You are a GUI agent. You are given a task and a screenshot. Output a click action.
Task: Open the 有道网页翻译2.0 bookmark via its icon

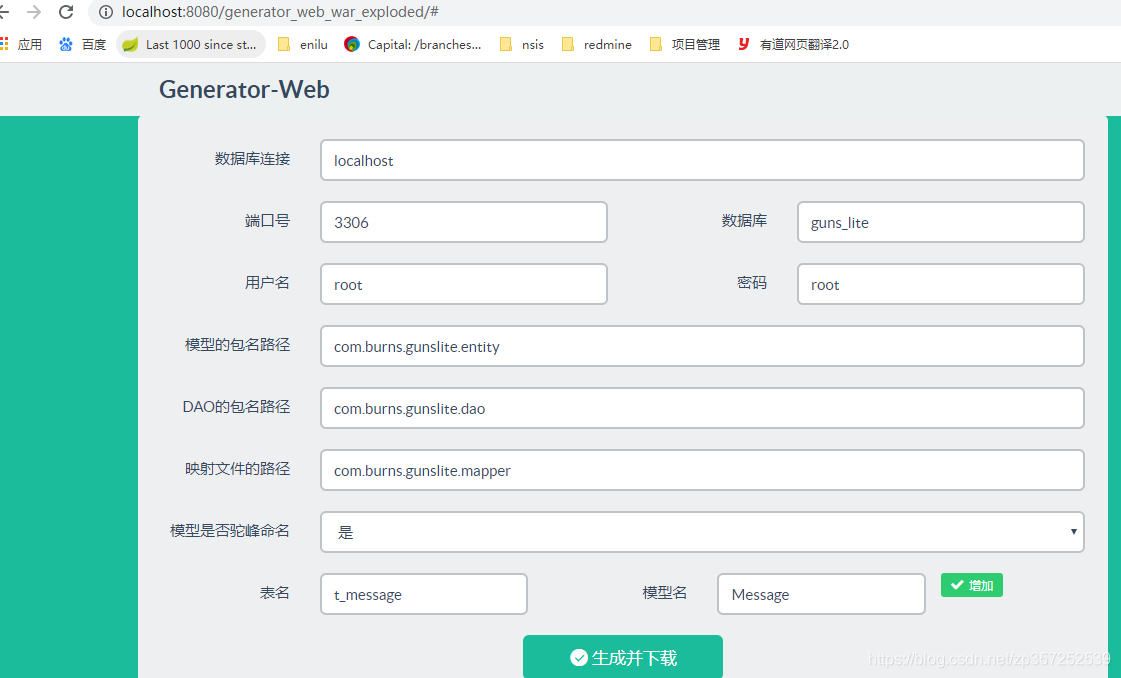[743, 44]
